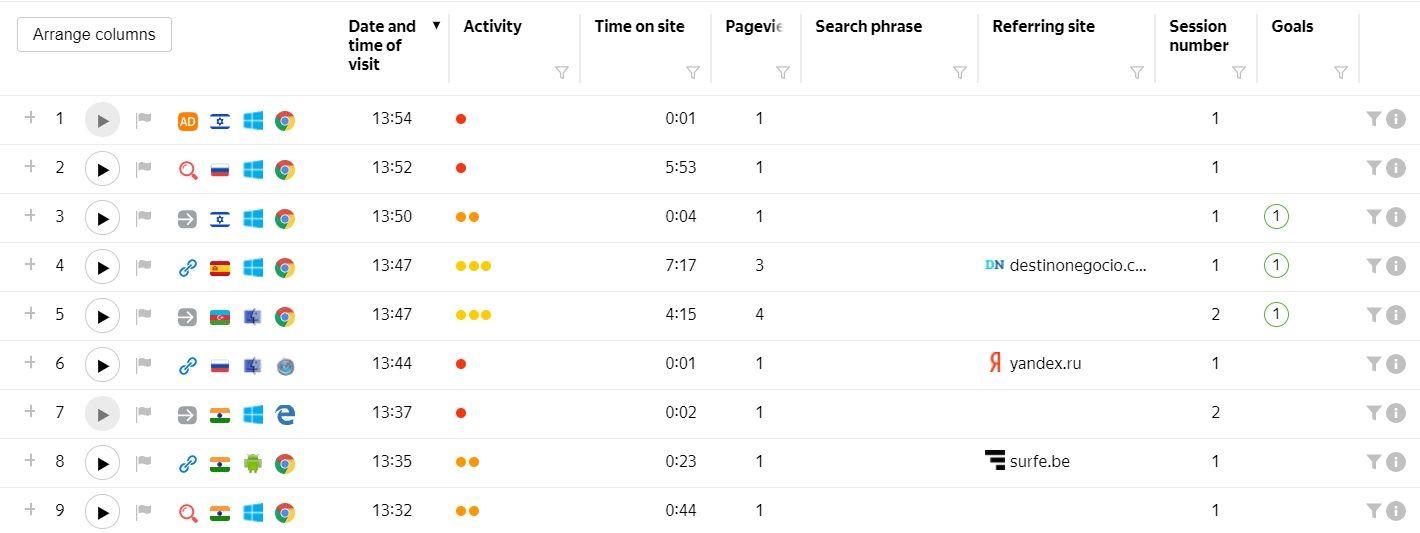
Task: Click the search traffic icon in row 2
Action: point(187,170)
